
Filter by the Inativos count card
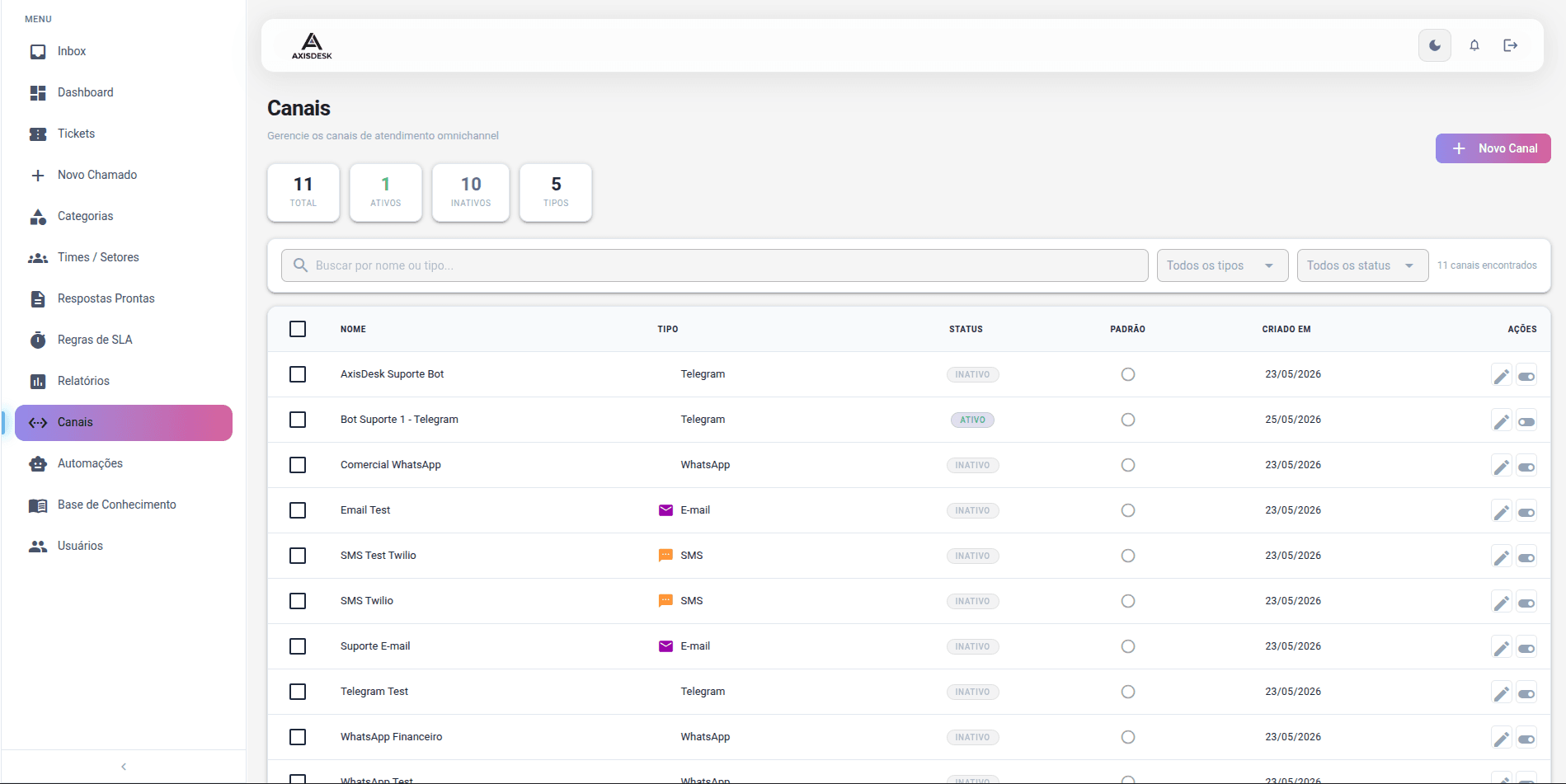pyautogui.click(x=471, y=192)
